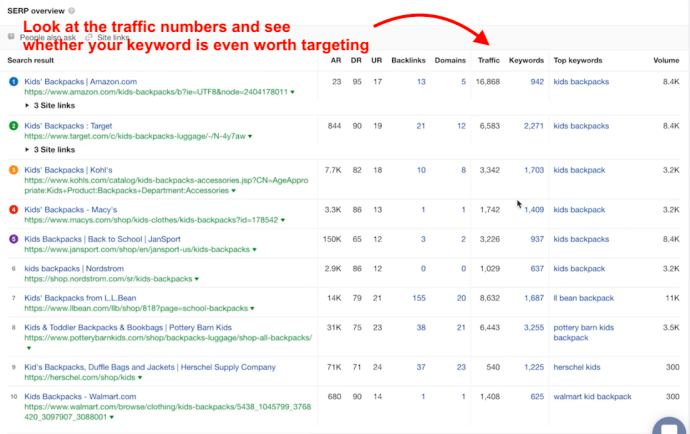Image resolution: width=690 pixels, height=434 pixels.
Task: Click the AR column header
Action: tap(336, 60)
